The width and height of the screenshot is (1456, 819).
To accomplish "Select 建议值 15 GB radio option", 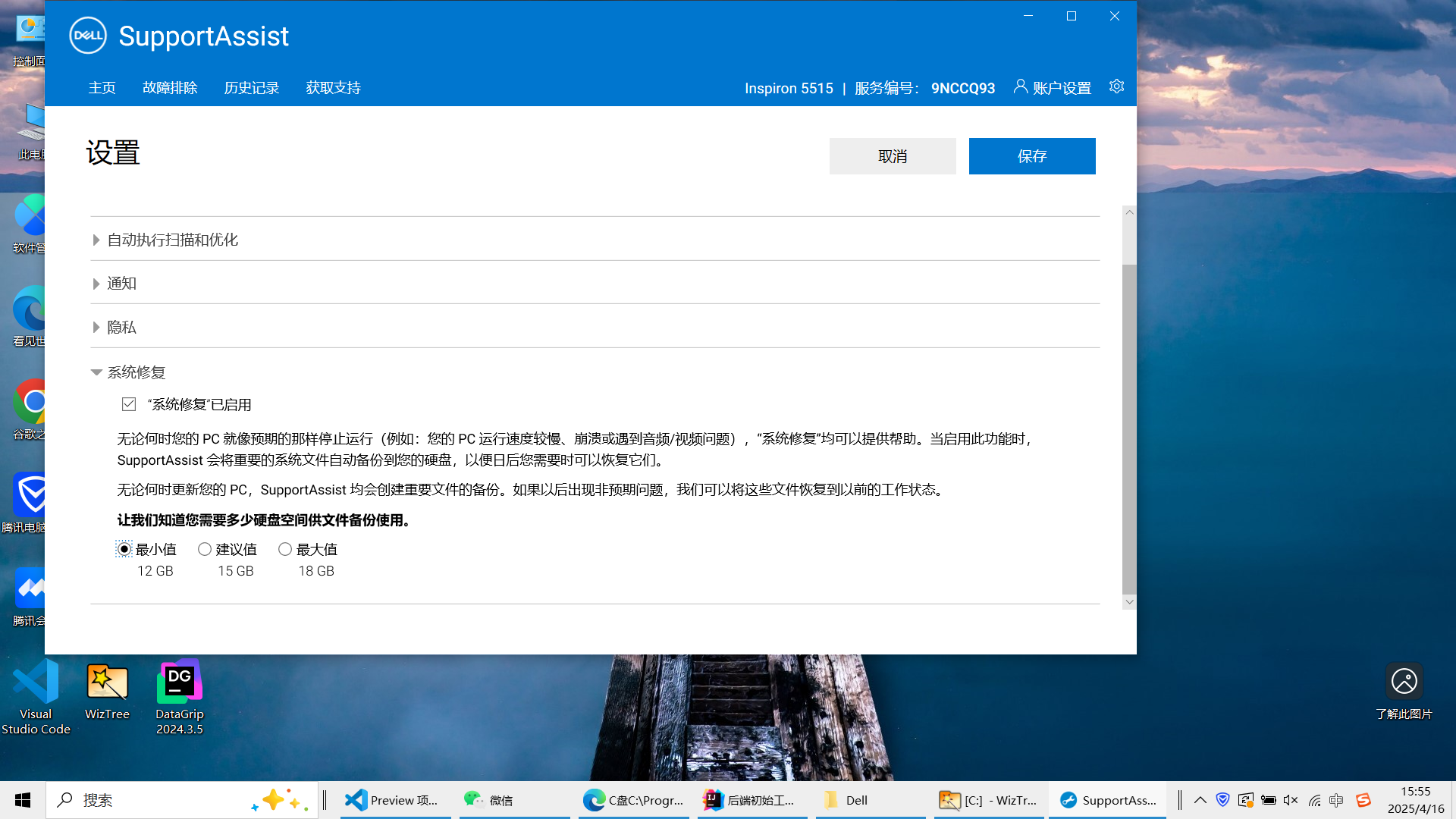I will click(x=205, y=549).
